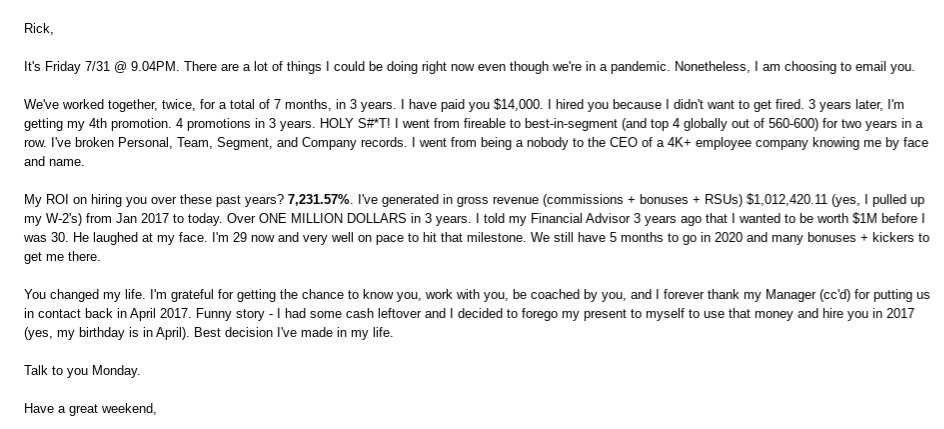Click the phrase "You changed my life."

pos(84,295)
